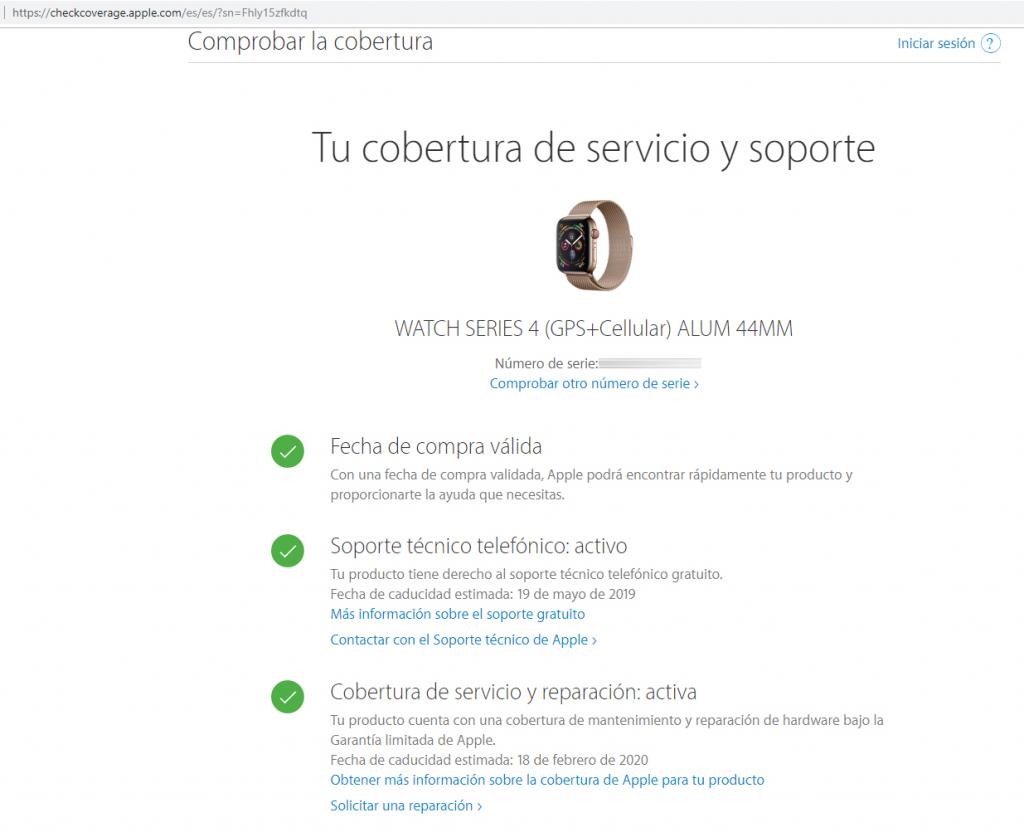The width and height of the screenshot is (1024, 832).
Task: Open Obtener más información sobre la cobertura link
Action: pyautogui.click(x=547, y=780)
